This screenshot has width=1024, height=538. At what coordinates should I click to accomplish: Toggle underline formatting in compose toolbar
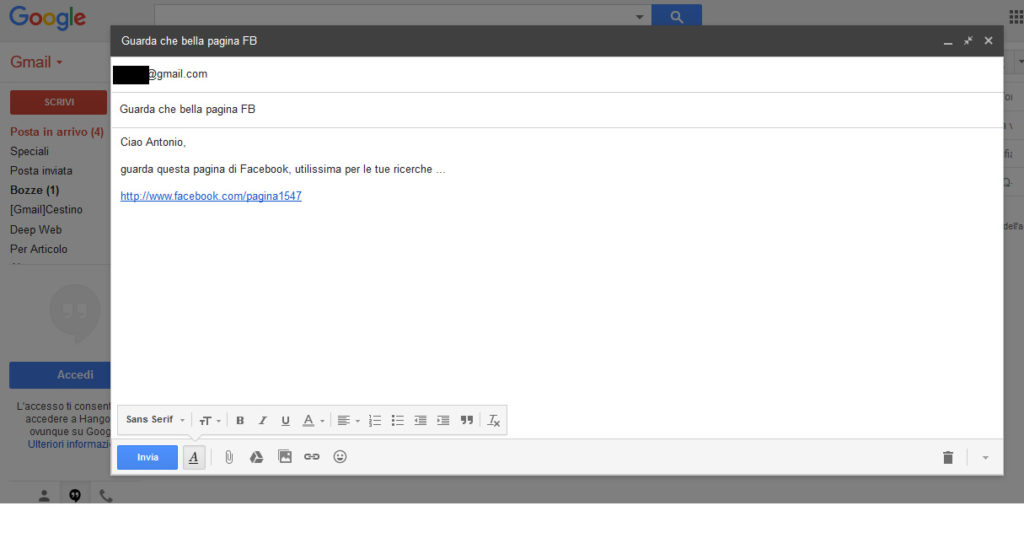[285, 420]
